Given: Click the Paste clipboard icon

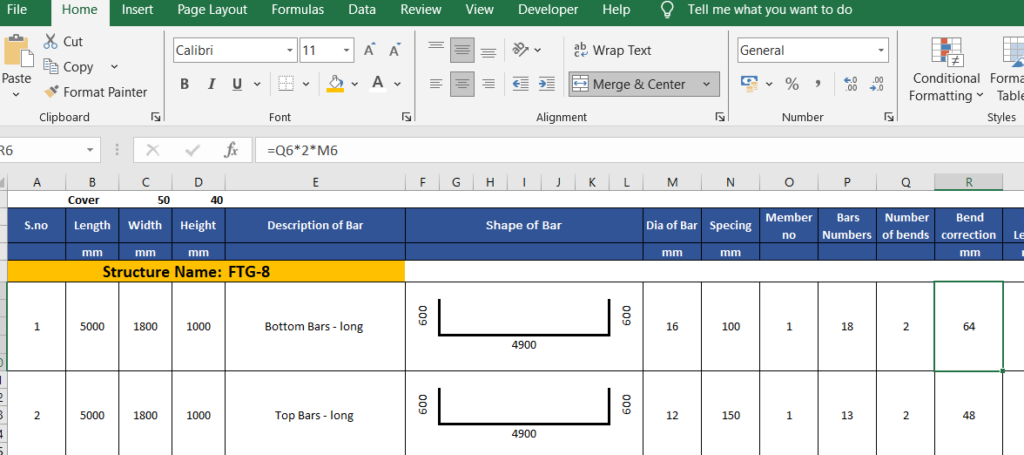Looking at the screenshot, I should [17, 52].
